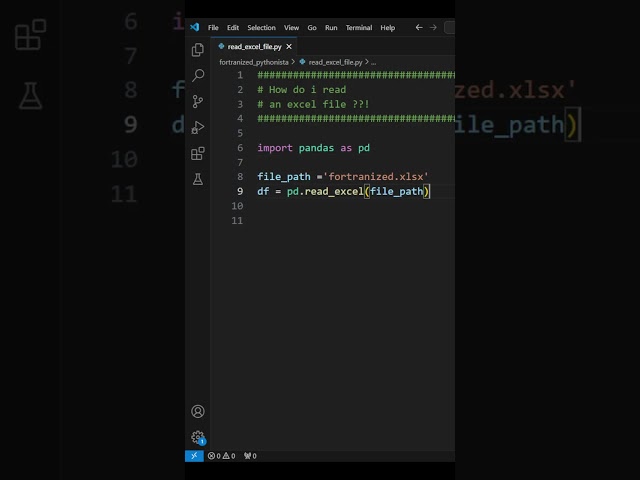The height and width of the screenshot is (480, 640).
Task: Click line number 6 in the gutter
Action: (x=240, y=148)
